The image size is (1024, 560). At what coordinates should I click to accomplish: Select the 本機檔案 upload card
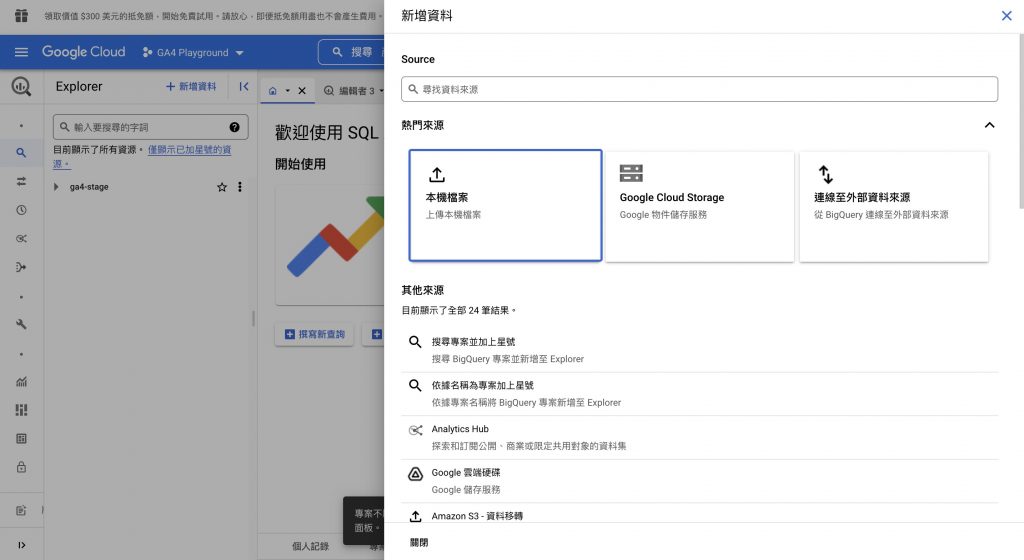(505, 206)
